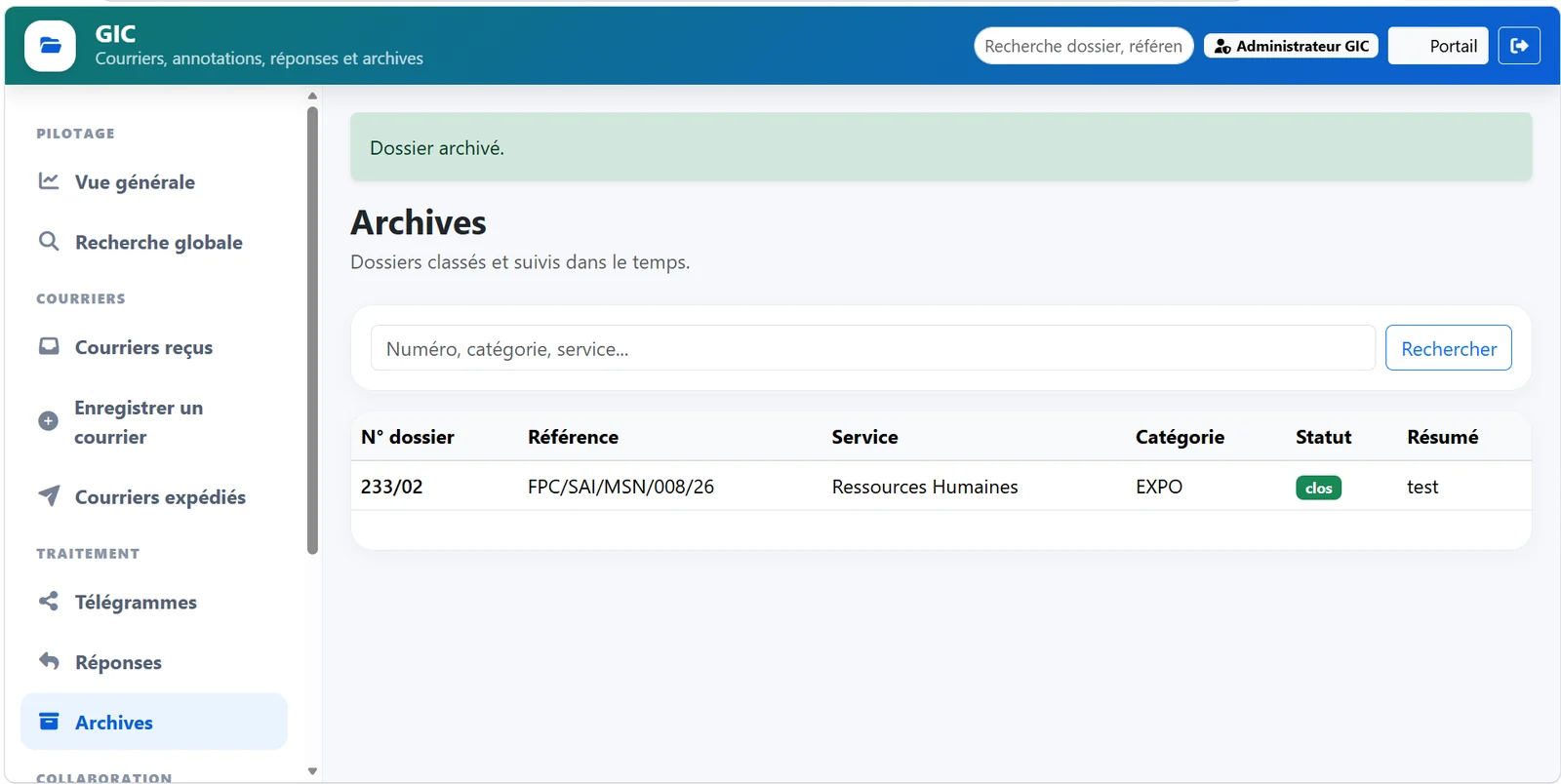Click the GIC folder logo icon
Image resolution: width=1561 pixels, height=784 pixels.
point(50,46)
